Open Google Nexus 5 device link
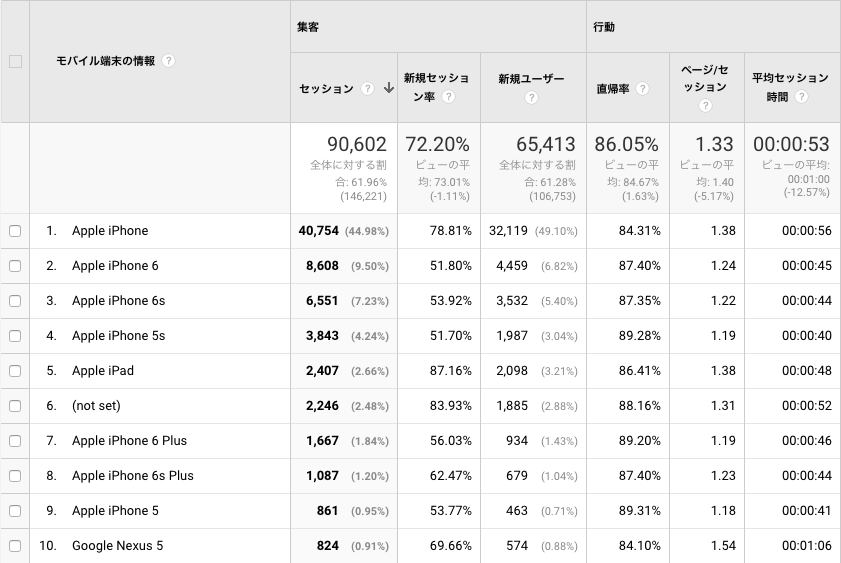 [117, 545]
